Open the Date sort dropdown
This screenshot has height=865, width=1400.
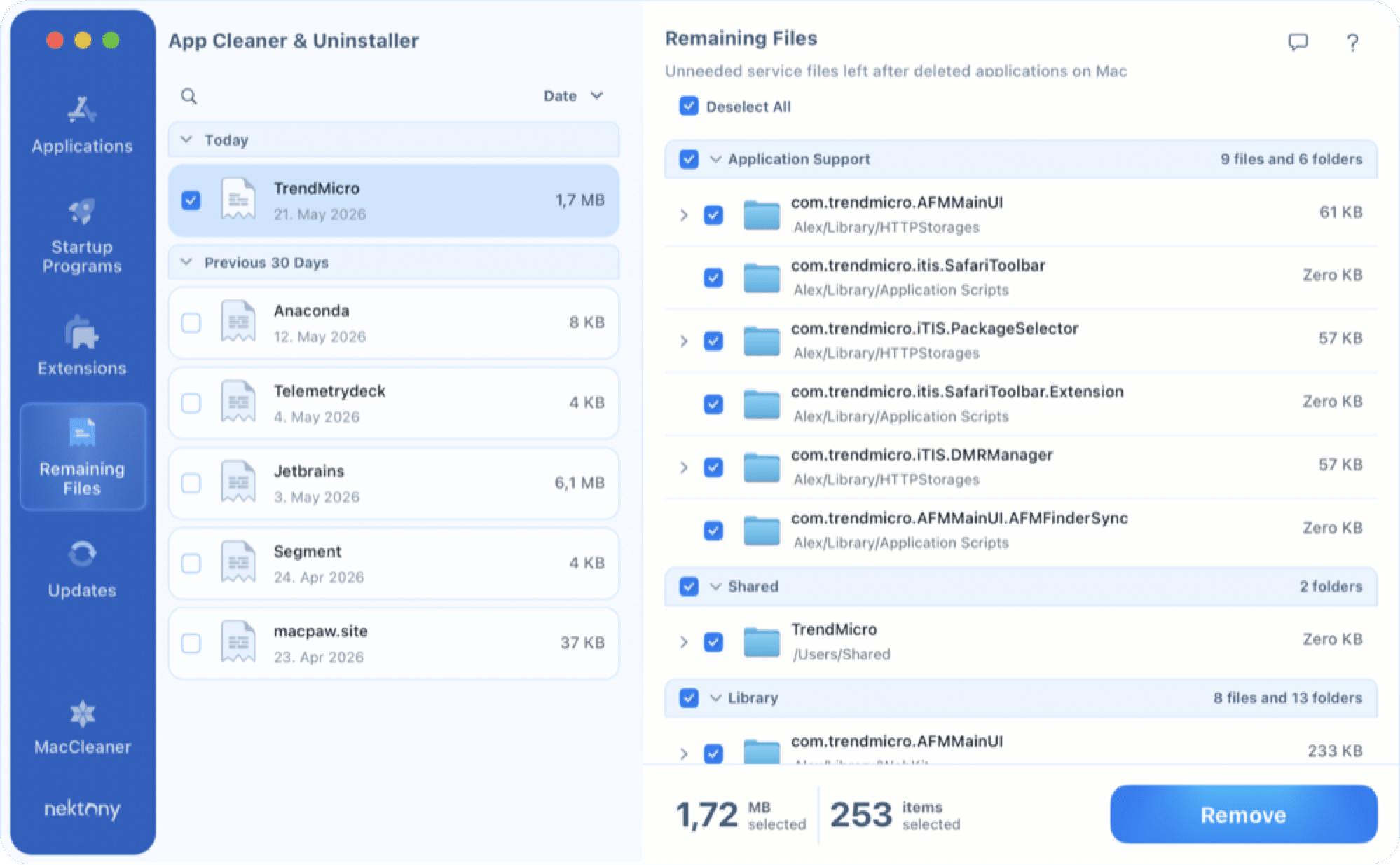[x=572, y=96]
